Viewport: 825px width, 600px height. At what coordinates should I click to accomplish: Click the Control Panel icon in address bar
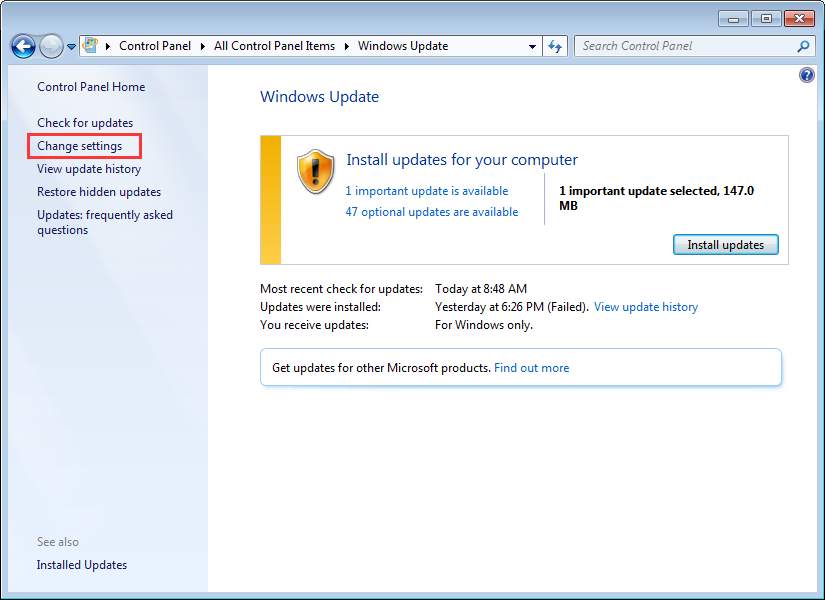[90, 46]
